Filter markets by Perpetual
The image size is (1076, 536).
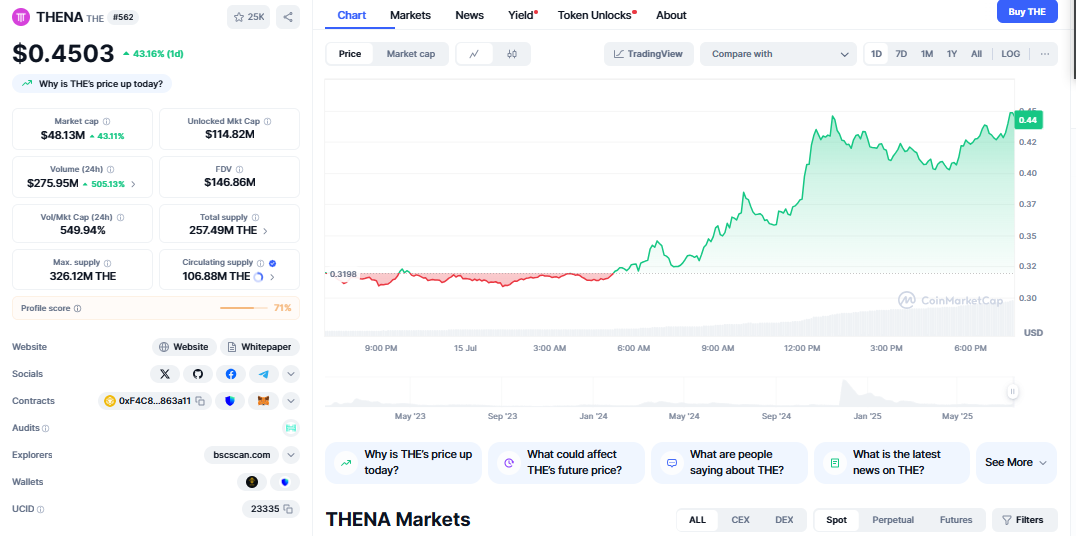[893, 520]
